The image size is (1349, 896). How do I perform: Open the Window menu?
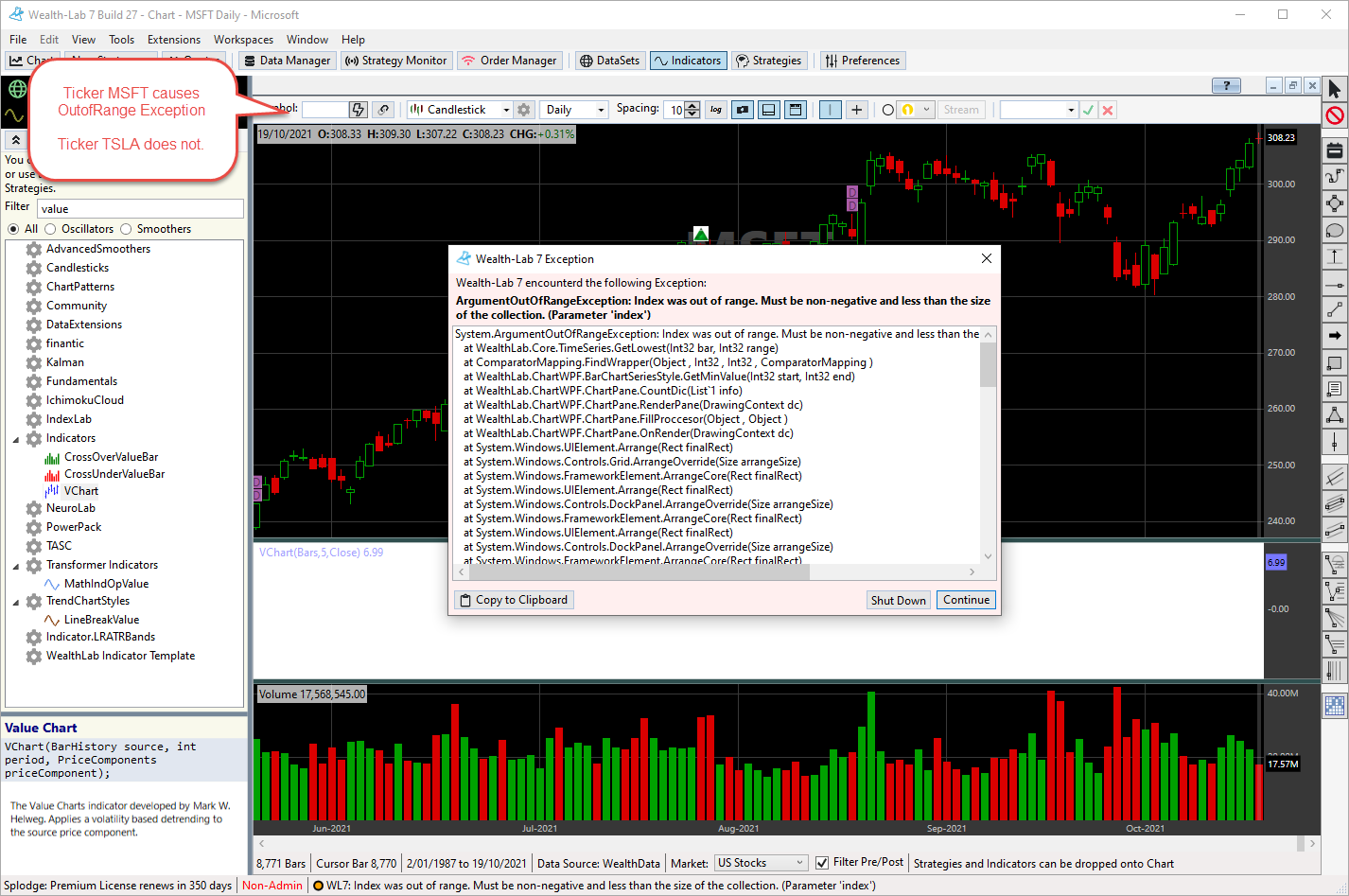click(307, 40)
